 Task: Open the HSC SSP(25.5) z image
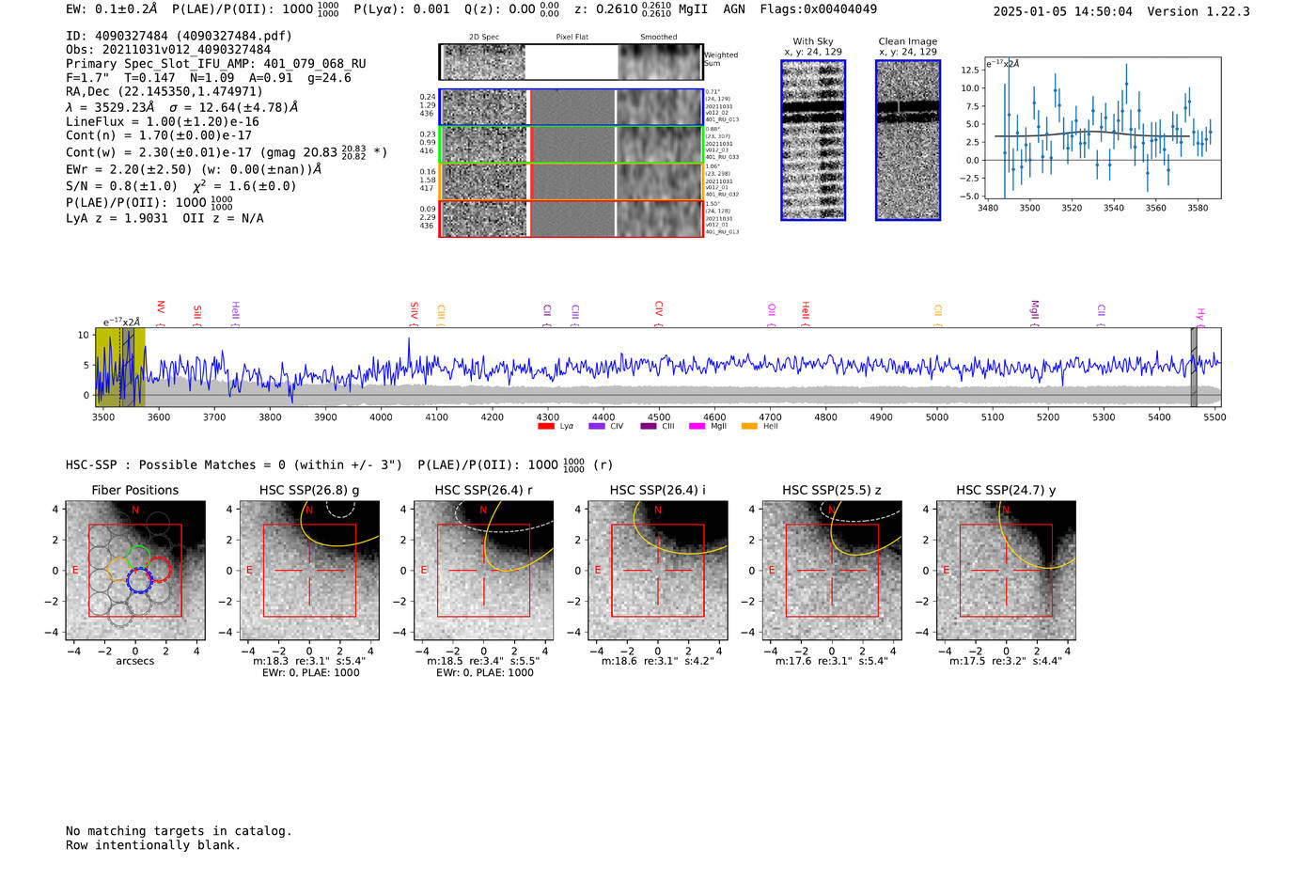click(832, 571)
